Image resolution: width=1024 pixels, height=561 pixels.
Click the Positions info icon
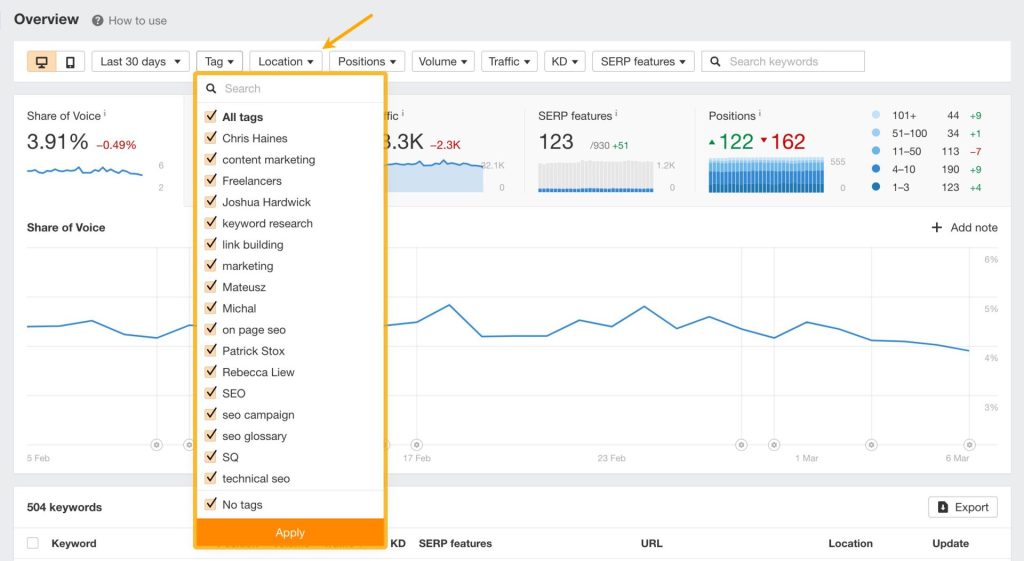[x=759, y=115]
